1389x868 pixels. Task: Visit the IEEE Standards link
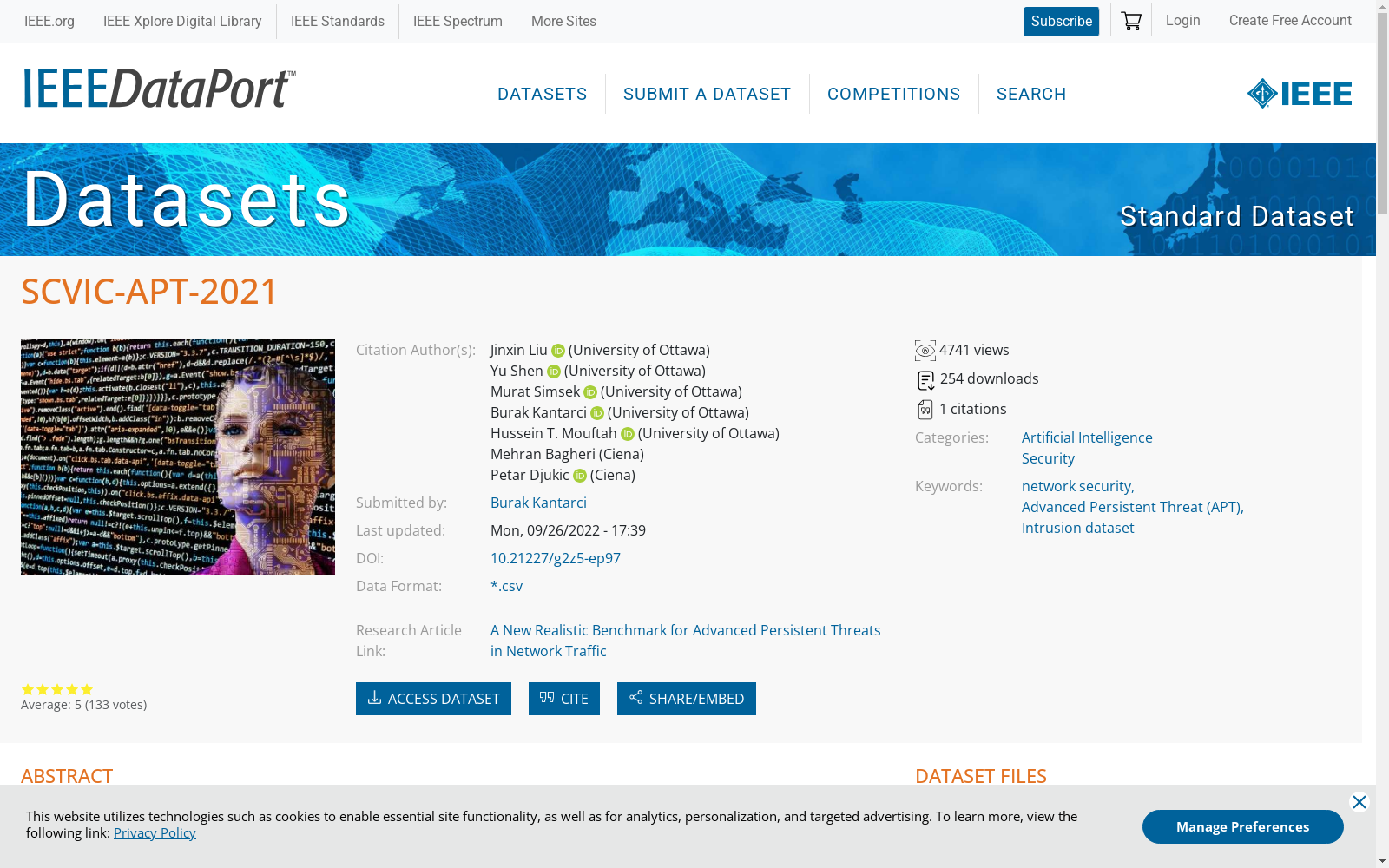pos(338,21)
